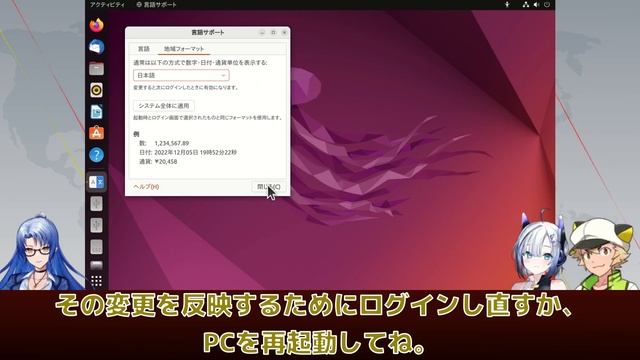Open the power menu icon
The width and height of the screenshot is (640, 360).
tap(547, 4)
